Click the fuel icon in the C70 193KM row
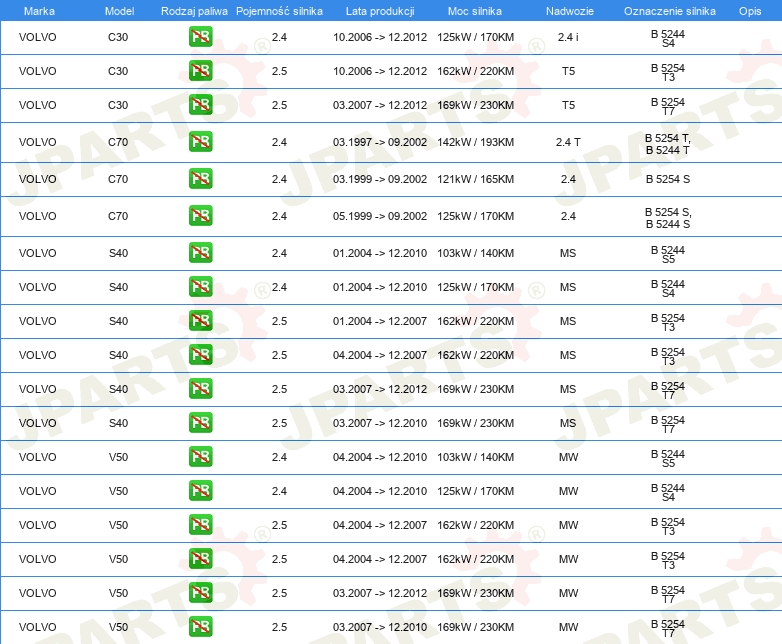The height and width of the screenshot is (644, 782). tap(200, 142)
